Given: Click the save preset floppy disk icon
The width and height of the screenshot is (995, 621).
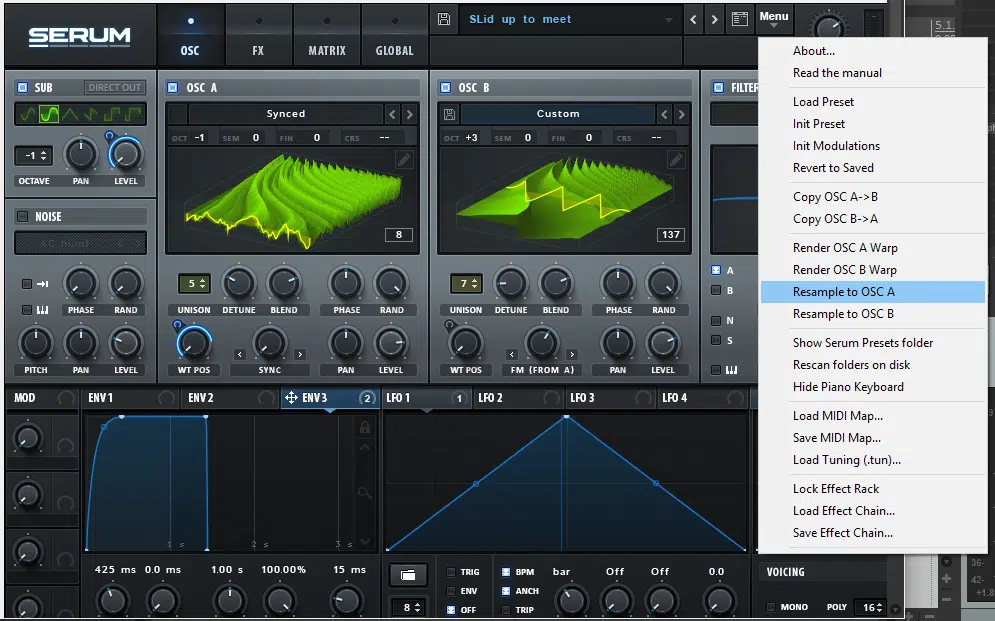Looking at the screenshot, I should pyautogui.click(x=444, y=19).
